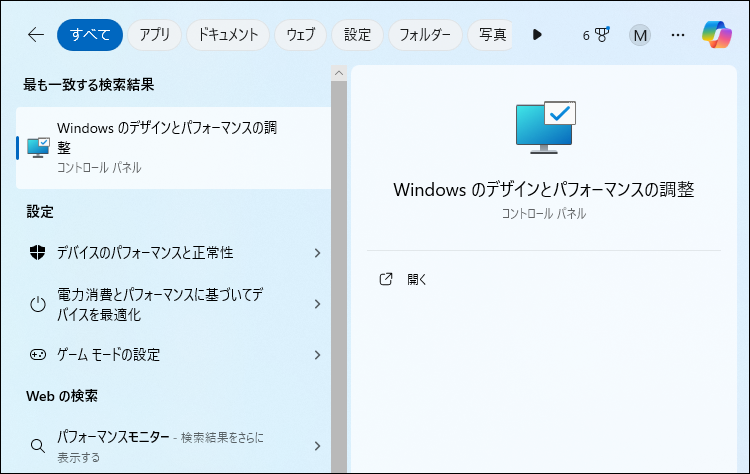The image size is (750, 474).
Task: Open the Copilot icon
Action: pyautogui.click(x=717, y=35)
